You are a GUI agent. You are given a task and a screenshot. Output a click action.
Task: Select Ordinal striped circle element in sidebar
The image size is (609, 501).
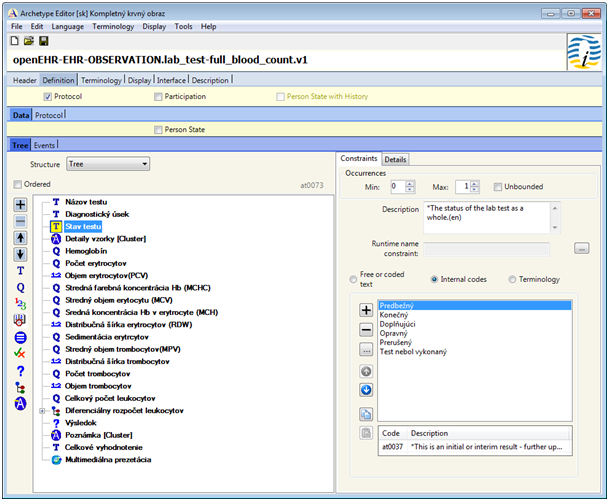pyautogui.click(x=21, y=337)
